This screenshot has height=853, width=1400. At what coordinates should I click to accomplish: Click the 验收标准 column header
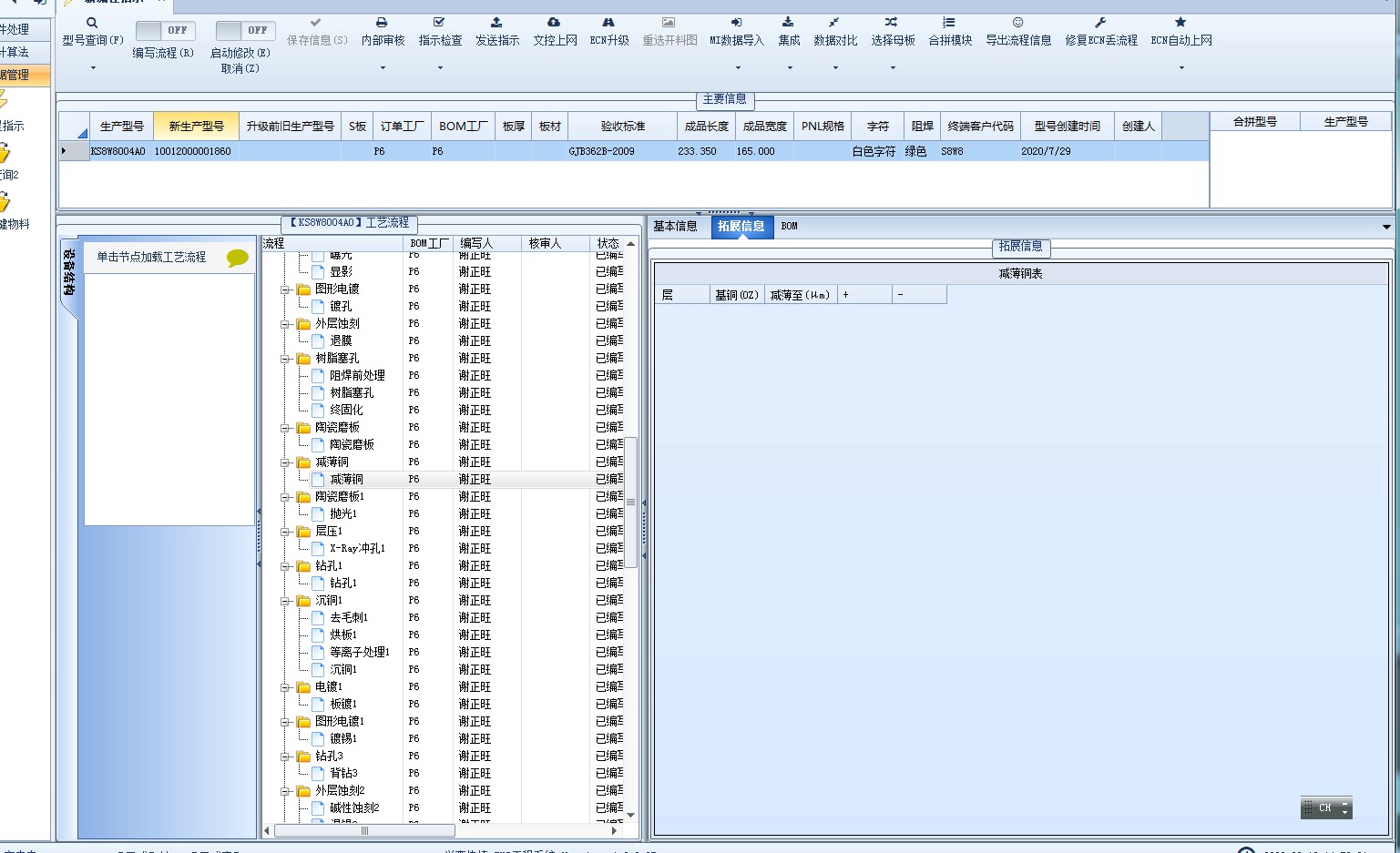[x=622, y=127]
